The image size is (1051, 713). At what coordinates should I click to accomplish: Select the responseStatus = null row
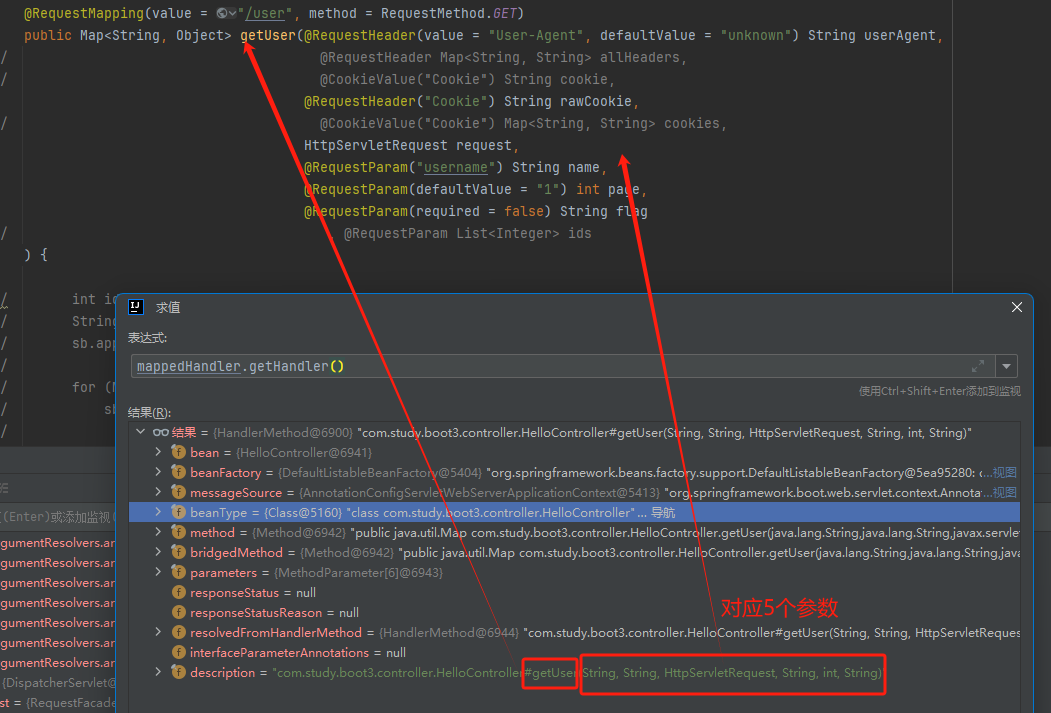(574, 592)
